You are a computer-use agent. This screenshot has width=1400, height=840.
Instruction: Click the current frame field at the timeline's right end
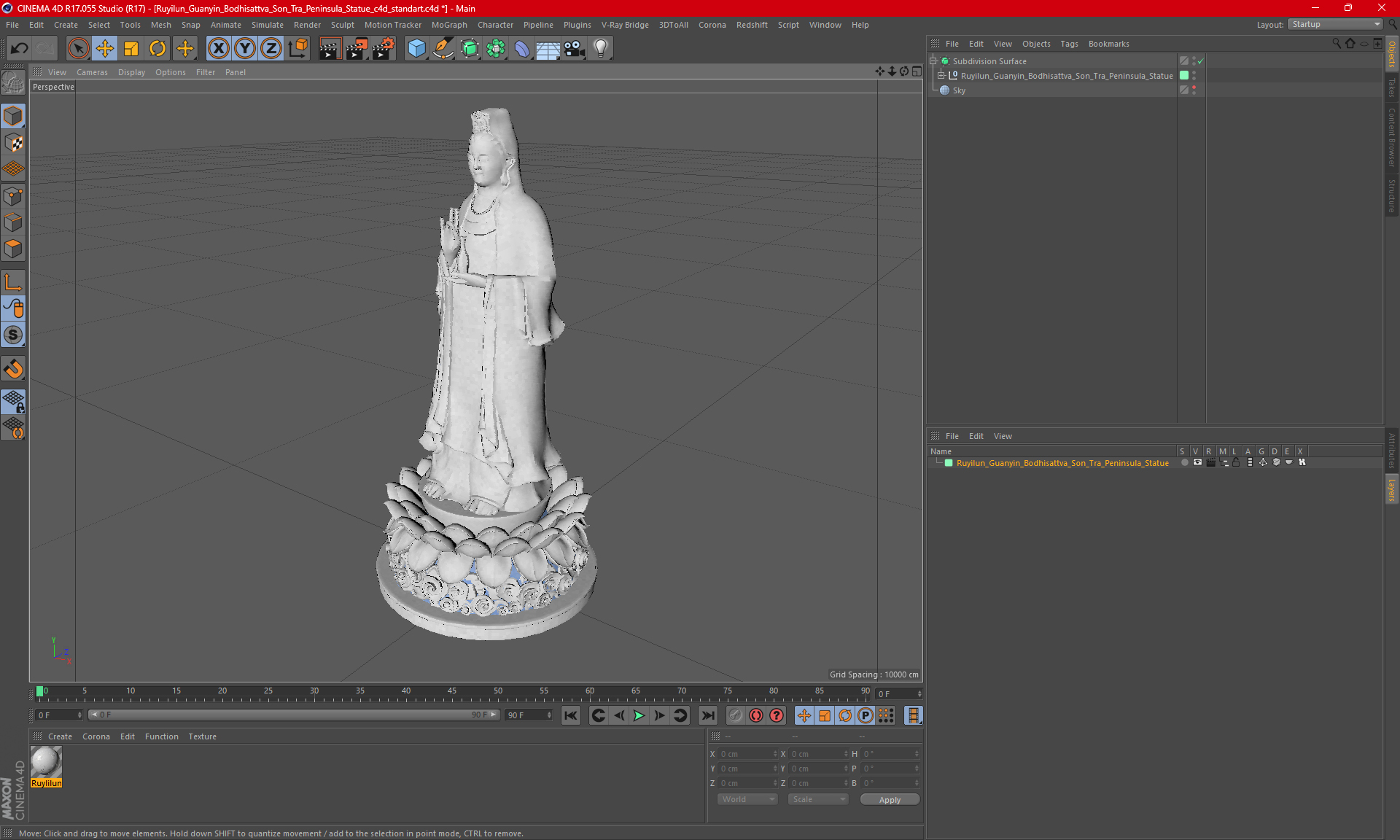click(x=899, y=694)
